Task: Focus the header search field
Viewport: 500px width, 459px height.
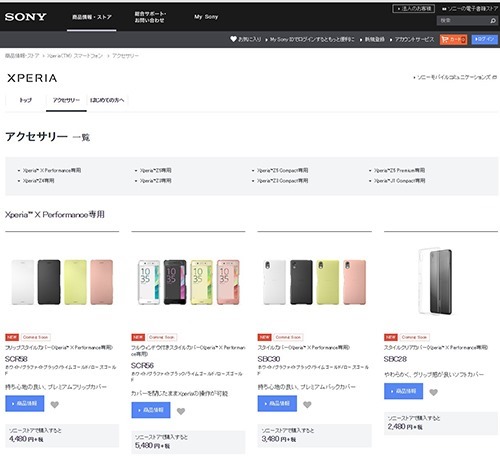Action: coord(462,21)
